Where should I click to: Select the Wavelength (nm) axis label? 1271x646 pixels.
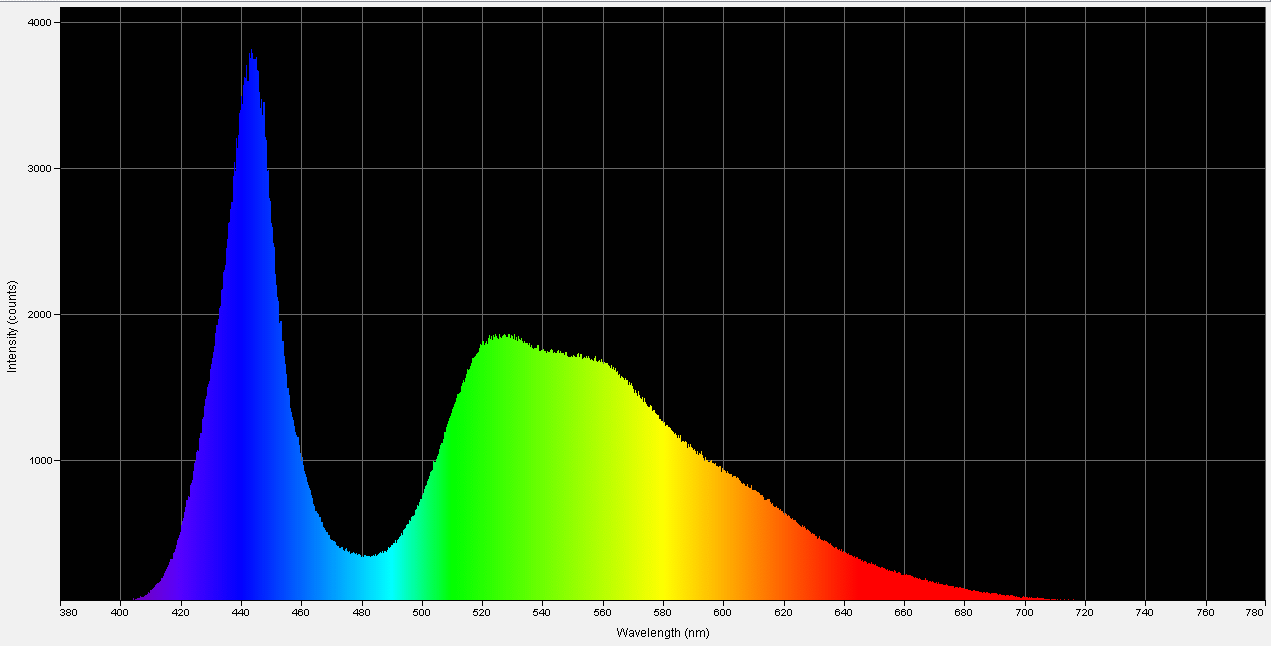coord(664,633)
